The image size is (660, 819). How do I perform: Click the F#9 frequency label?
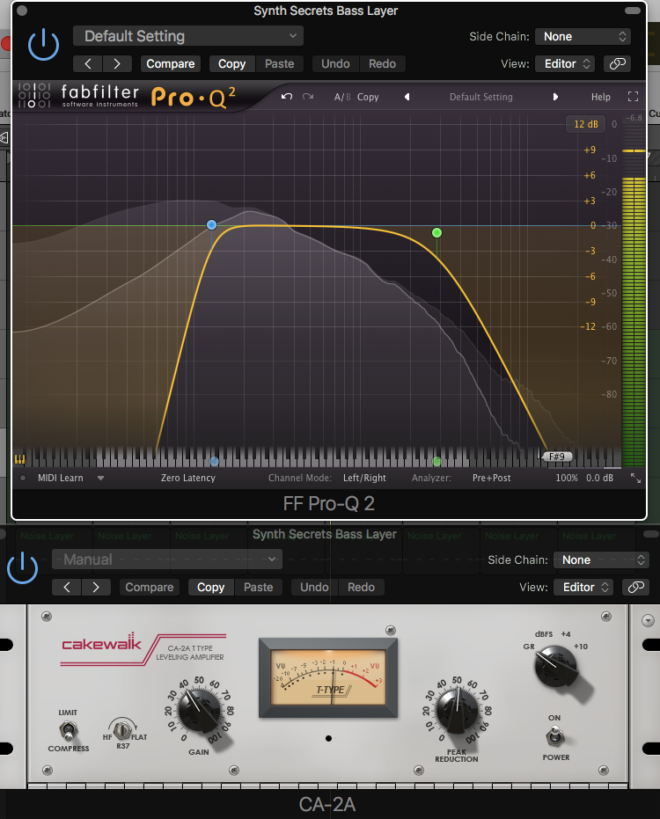(557, 457)
